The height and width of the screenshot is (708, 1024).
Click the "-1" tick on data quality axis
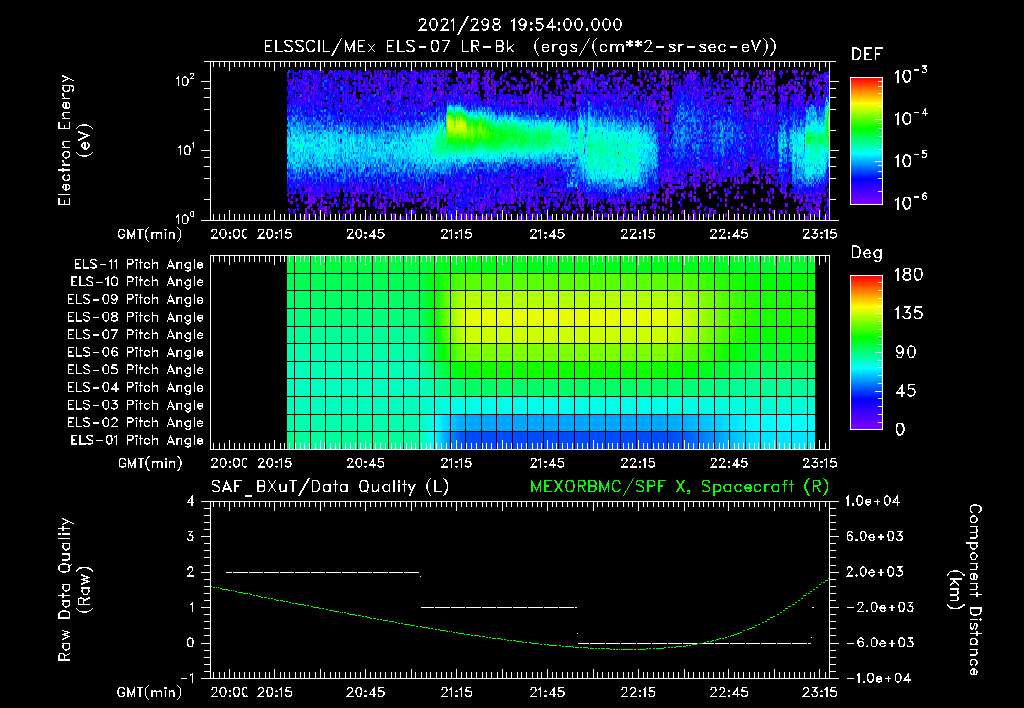187,678
